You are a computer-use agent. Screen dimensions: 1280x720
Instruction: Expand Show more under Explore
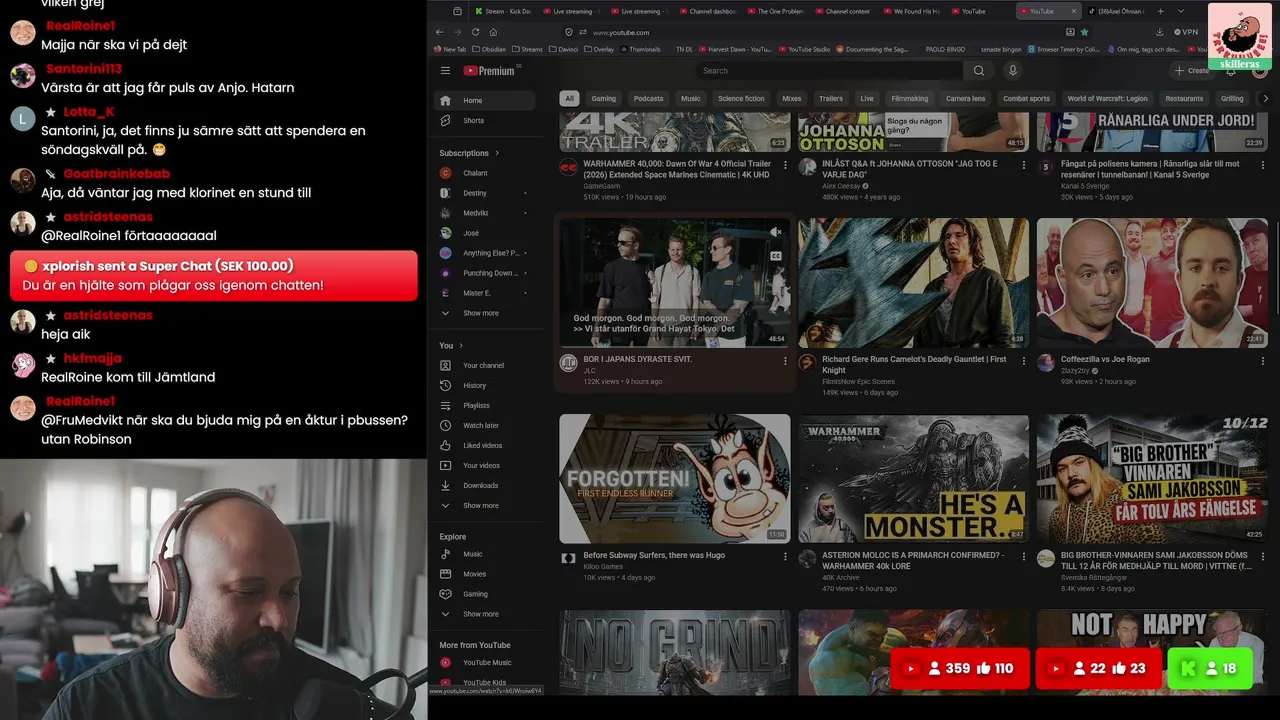(x=485, y=614)
